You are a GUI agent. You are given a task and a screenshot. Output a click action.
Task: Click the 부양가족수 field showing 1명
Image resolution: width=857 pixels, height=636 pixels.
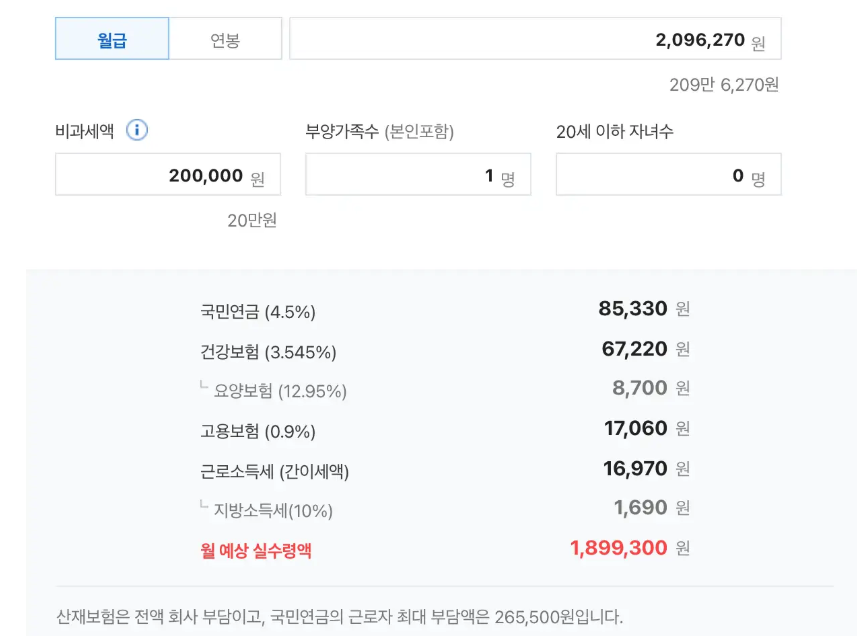418,174
